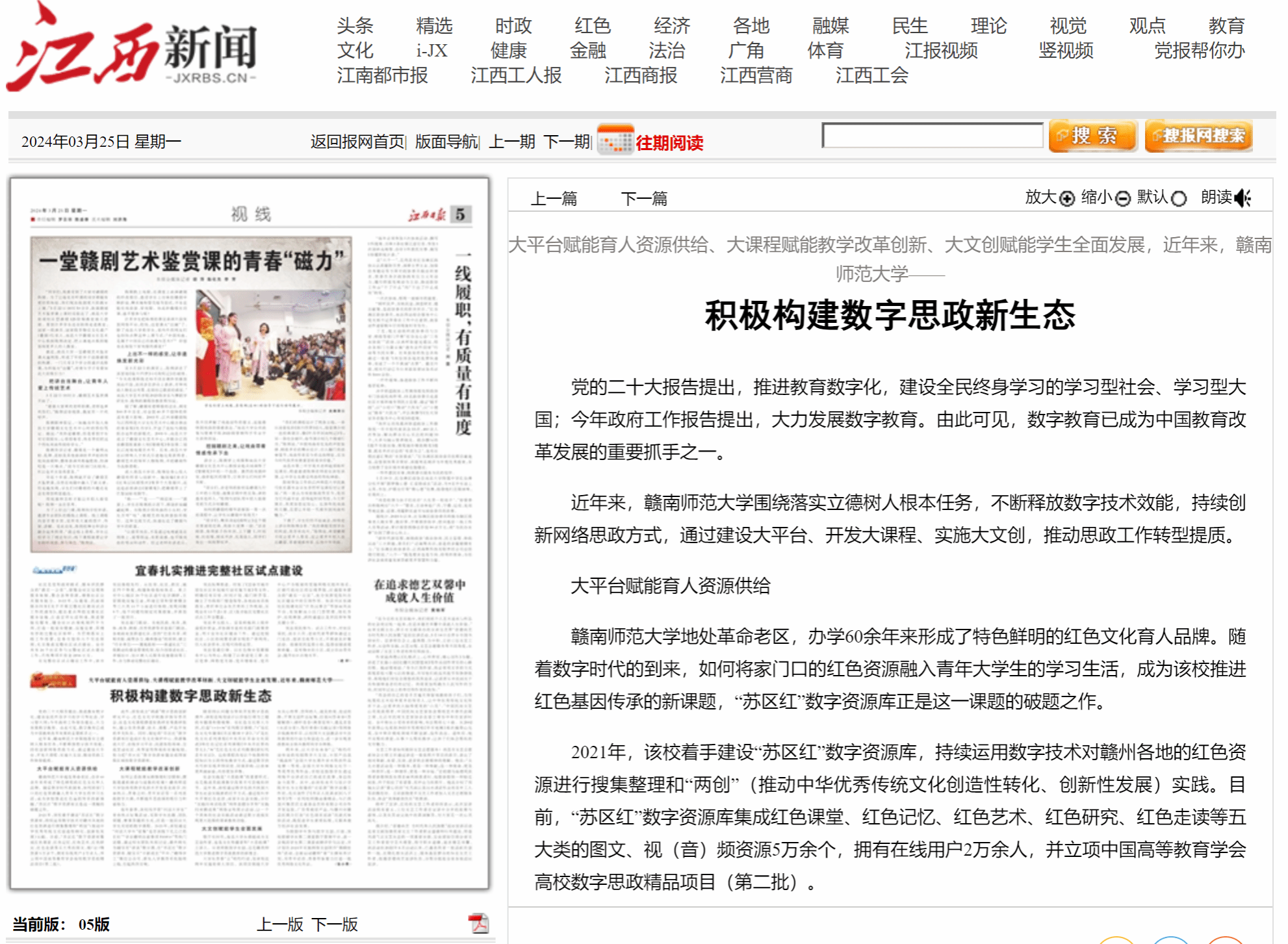Click subheading 大平台赋能育人资源供给

(x=670, y=586)
